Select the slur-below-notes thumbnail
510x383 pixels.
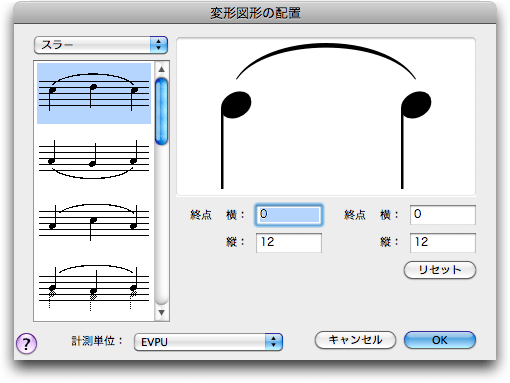(94, 160)
